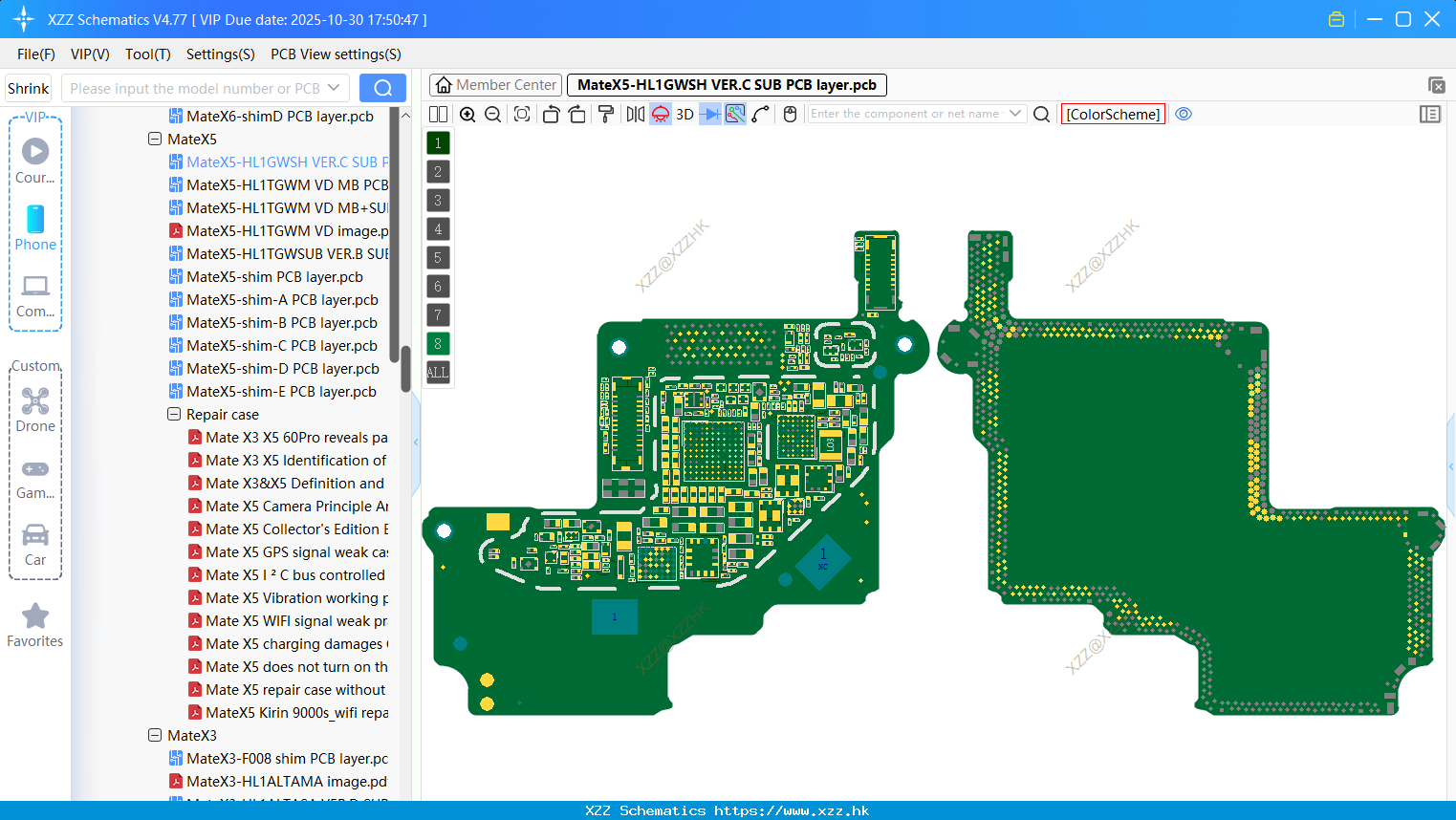Open the Tool(T) menu
This screenshot has height=820, width=1456.
click(x=148, y=54)
